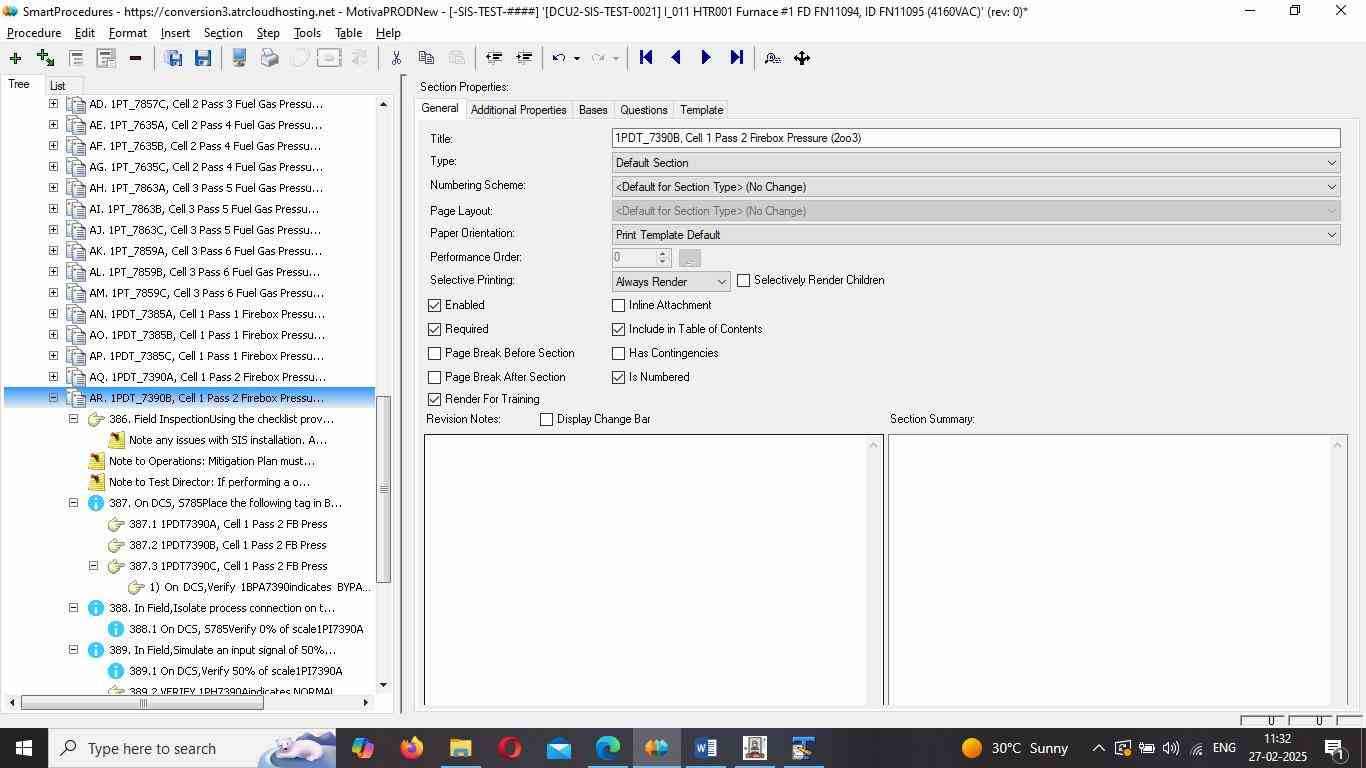
Task: Open the undo history dropdown arrow
Action: coord(577,58)
